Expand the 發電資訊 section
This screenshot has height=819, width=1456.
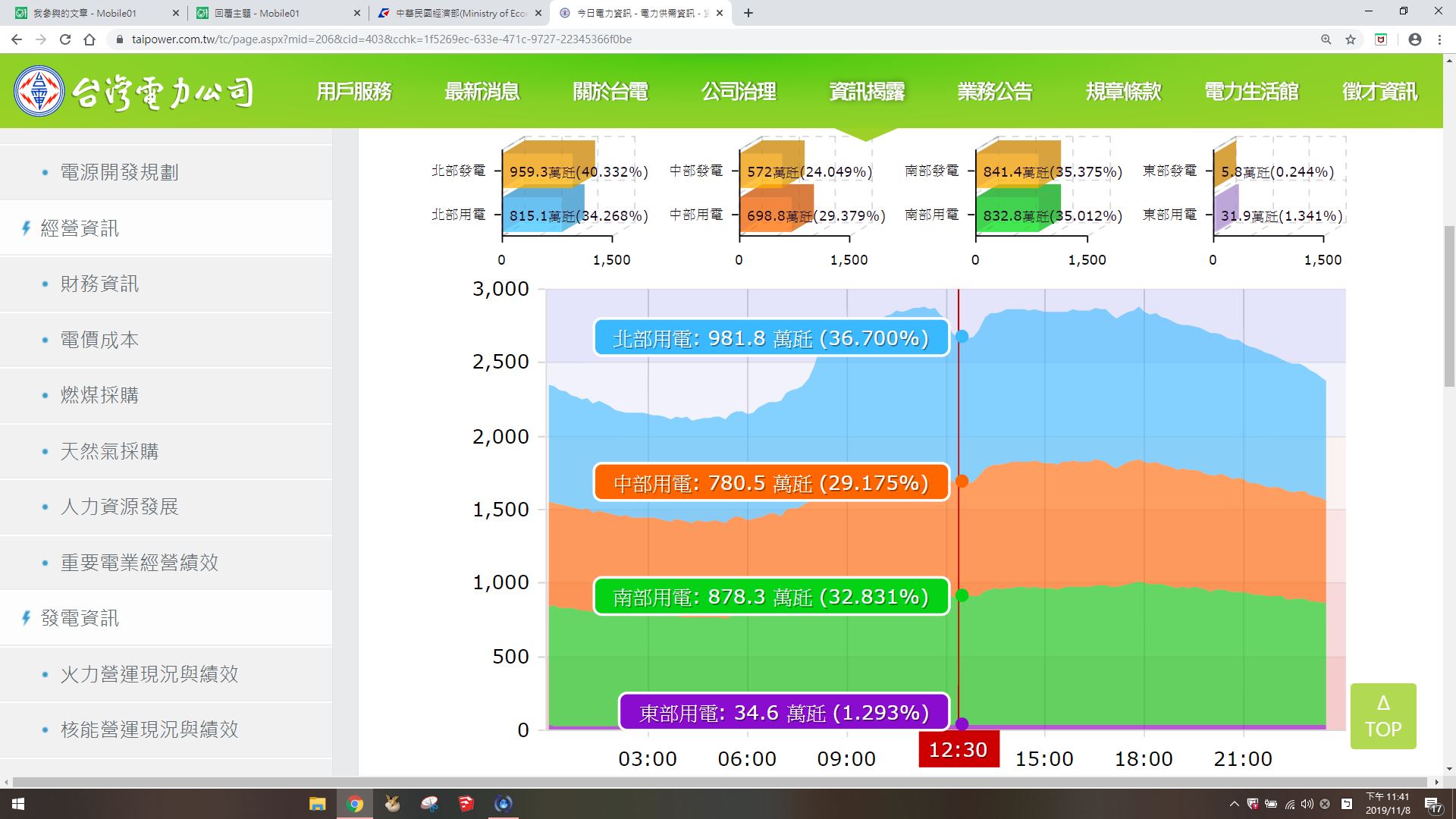pyautogui.click(x=166, y=618)
